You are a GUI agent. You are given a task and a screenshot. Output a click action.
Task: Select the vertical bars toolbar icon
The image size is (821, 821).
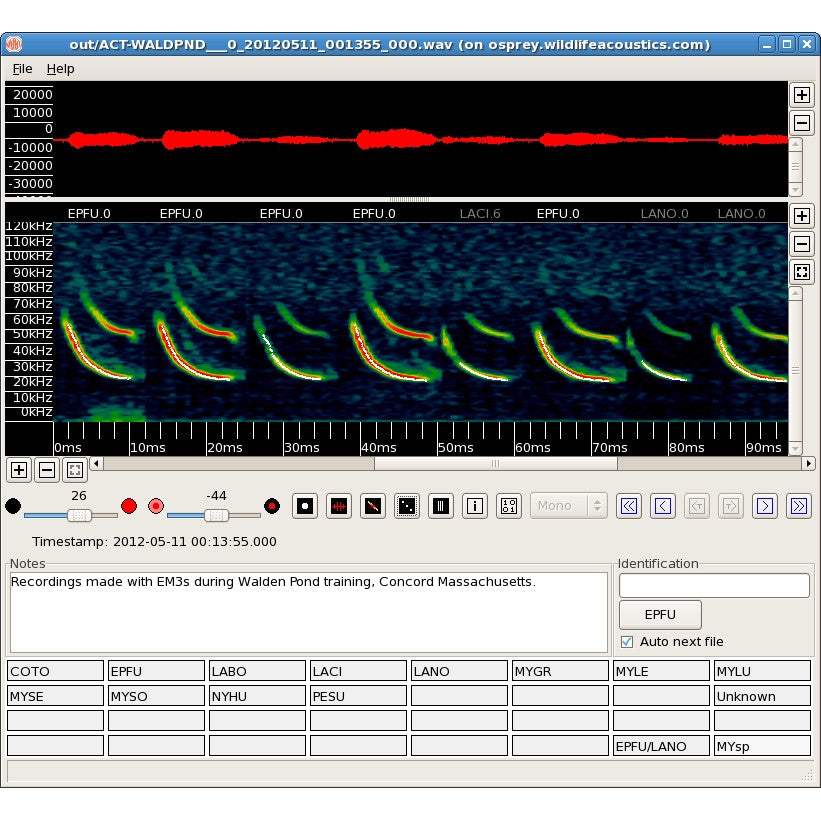(441, 506)
